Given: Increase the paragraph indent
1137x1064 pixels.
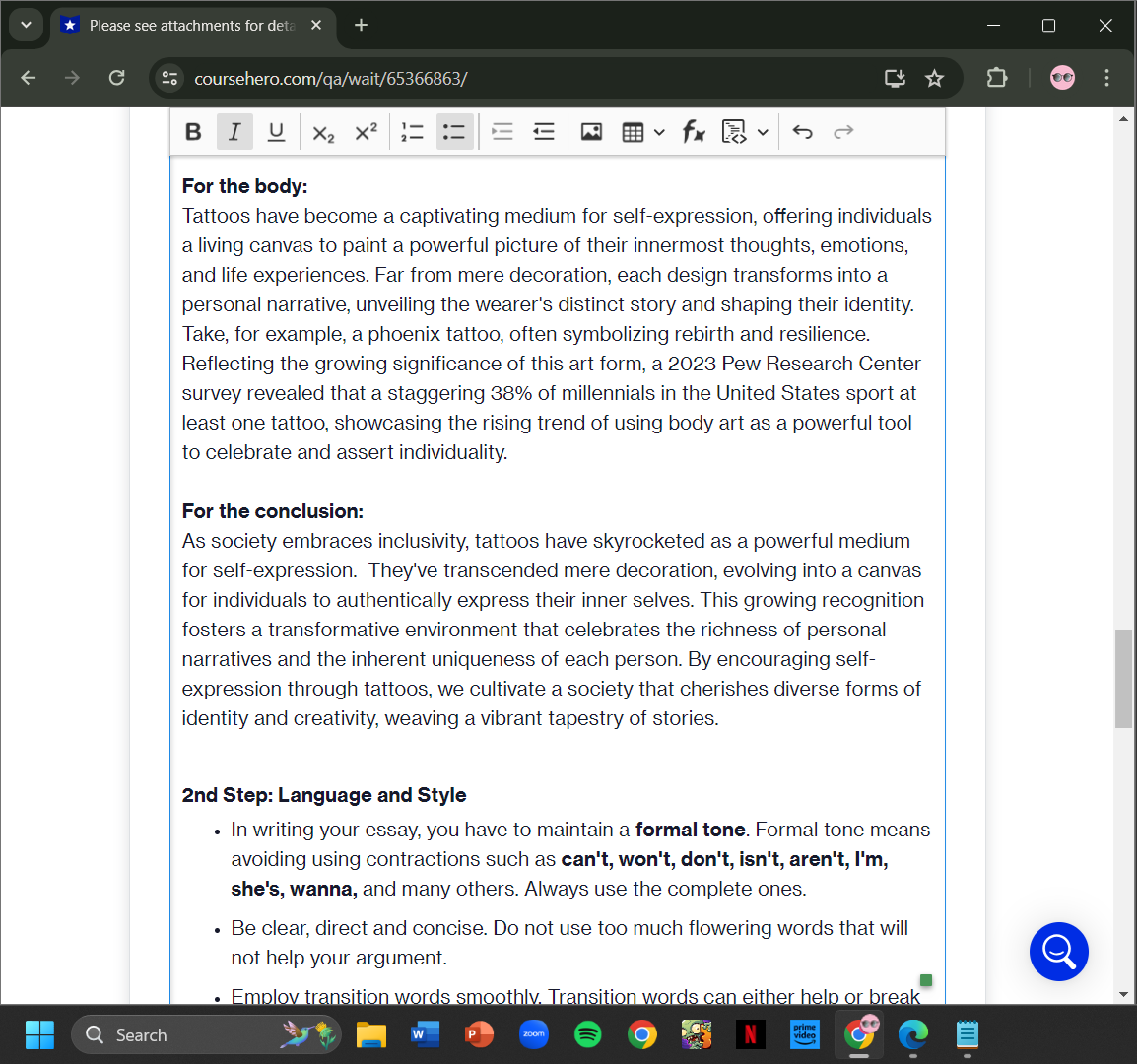Looking at the screenshot, I should (x=543, y=131).
